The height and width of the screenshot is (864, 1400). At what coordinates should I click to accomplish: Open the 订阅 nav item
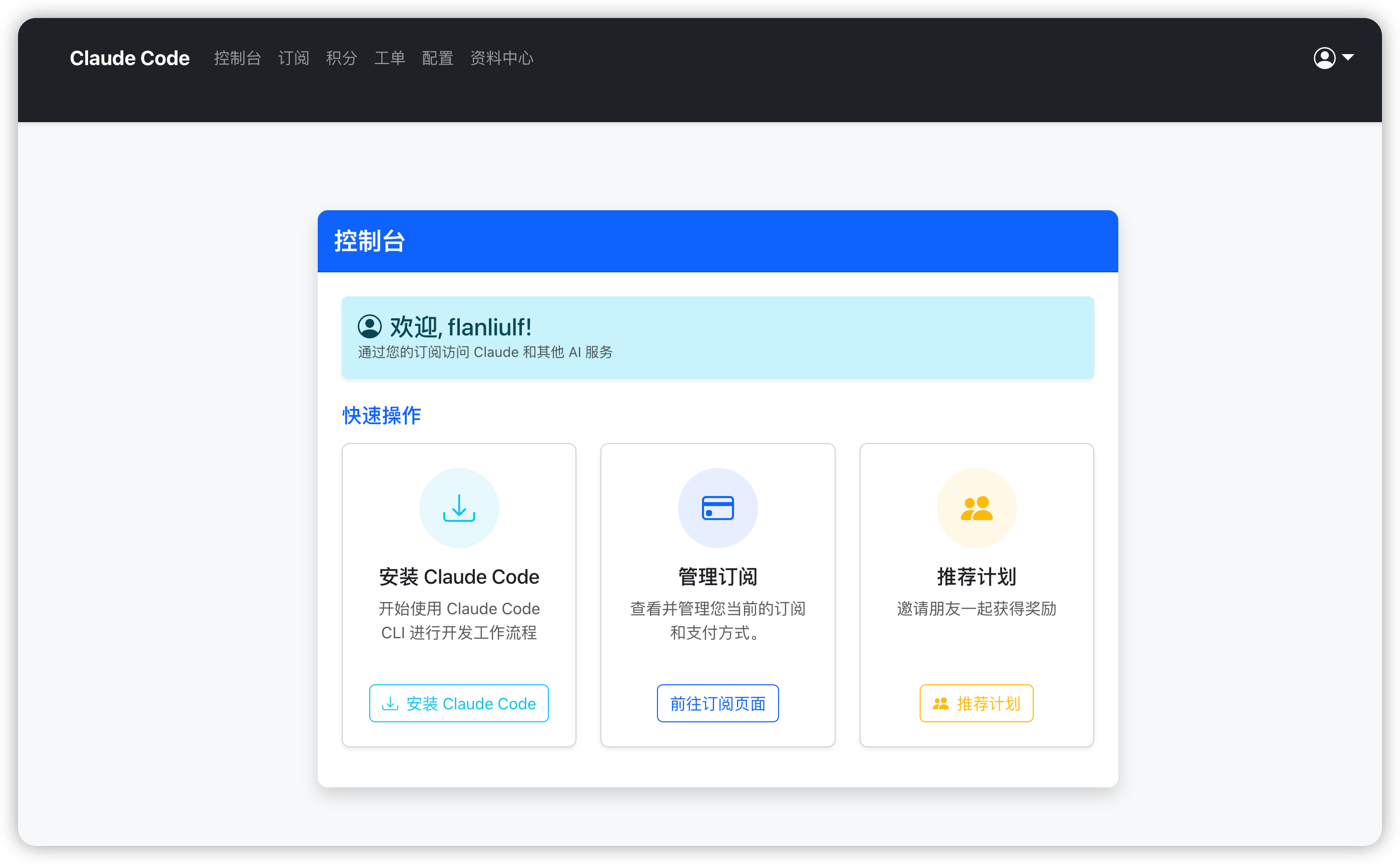pyautogui.click(x=294, y=58)
